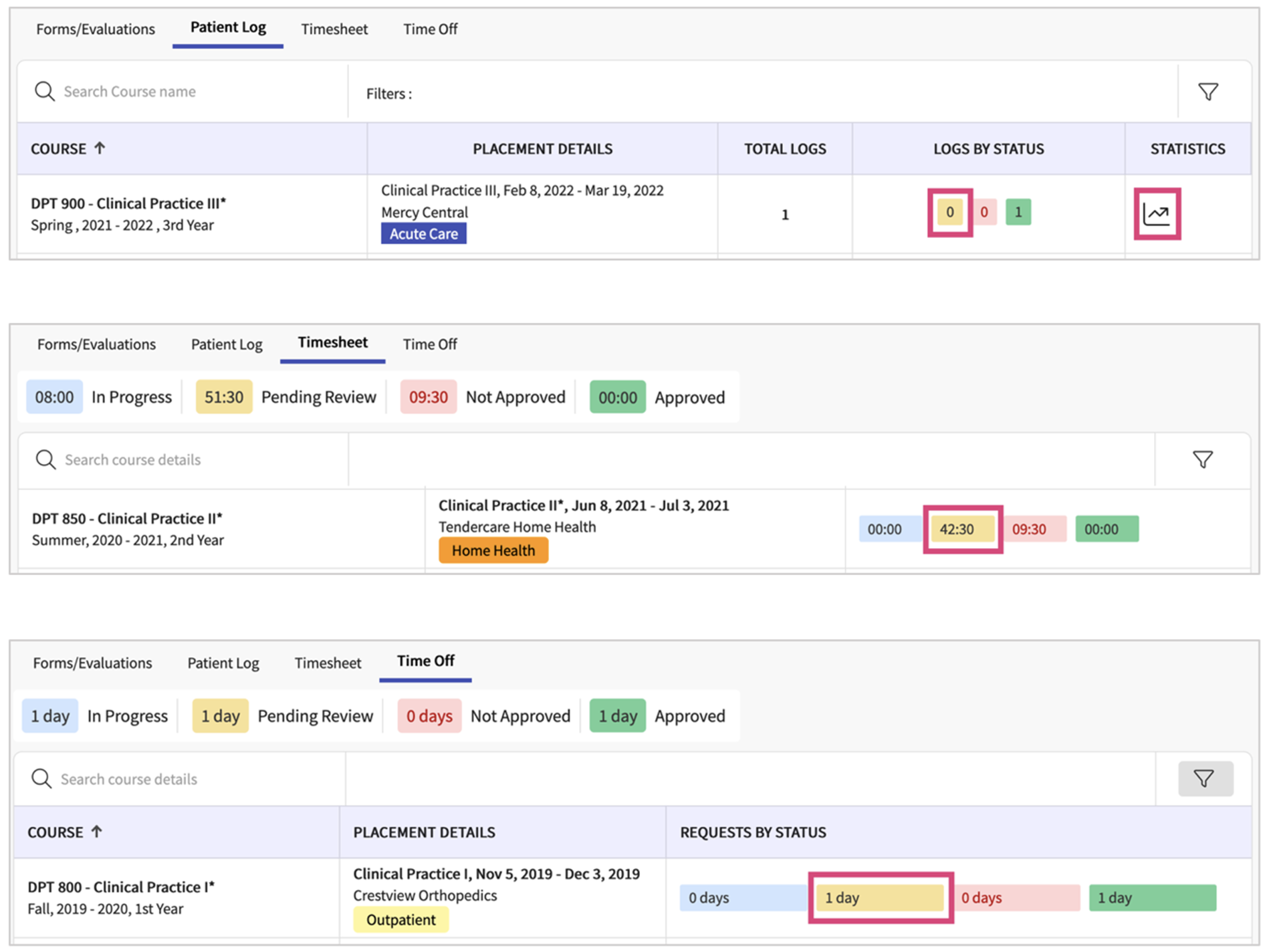Screen dimensions: 1269x952
Task: Sort Time Off table by COURSE arrow
Action: [97, 832]
